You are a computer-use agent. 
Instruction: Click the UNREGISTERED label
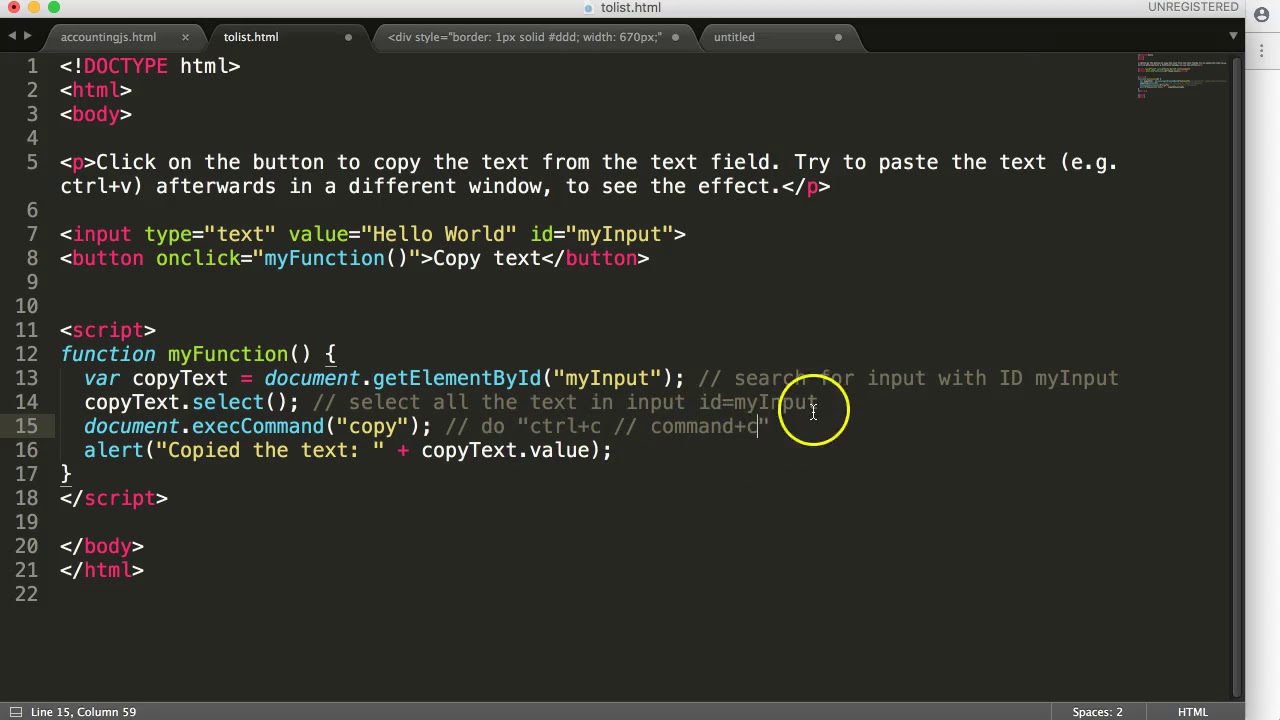[1193, 7]
